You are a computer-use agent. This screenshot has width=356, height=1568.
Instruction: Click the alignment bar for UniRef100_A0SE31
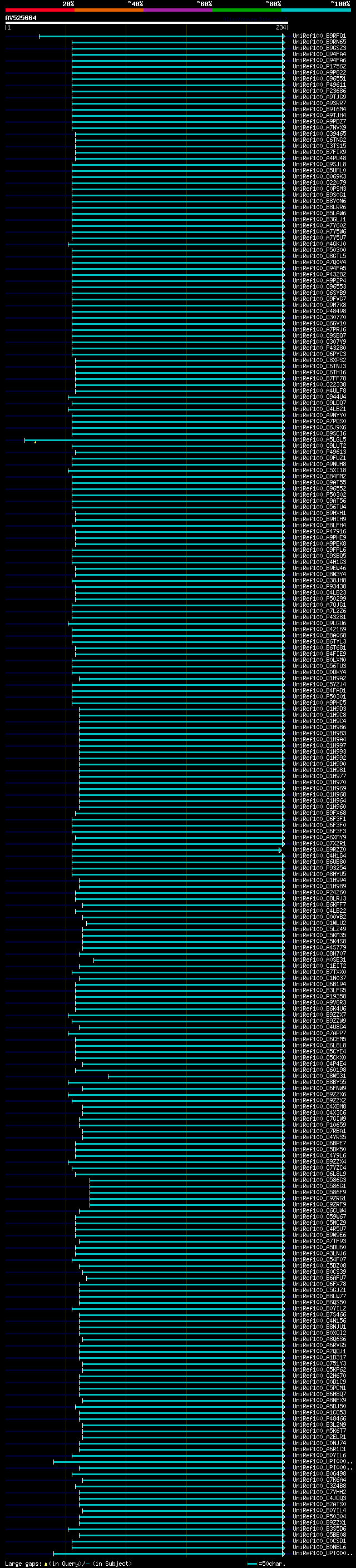(189, 960)
